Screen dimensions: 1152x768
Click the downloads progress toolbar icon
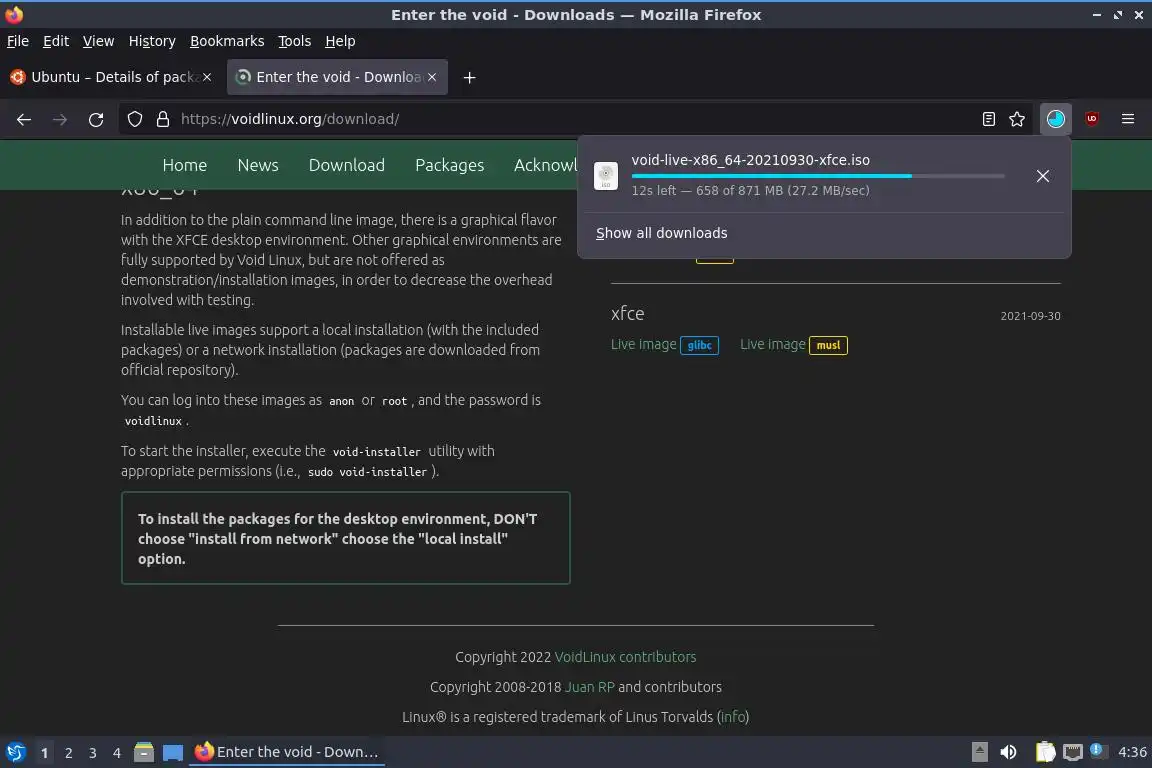[1056, 119]
